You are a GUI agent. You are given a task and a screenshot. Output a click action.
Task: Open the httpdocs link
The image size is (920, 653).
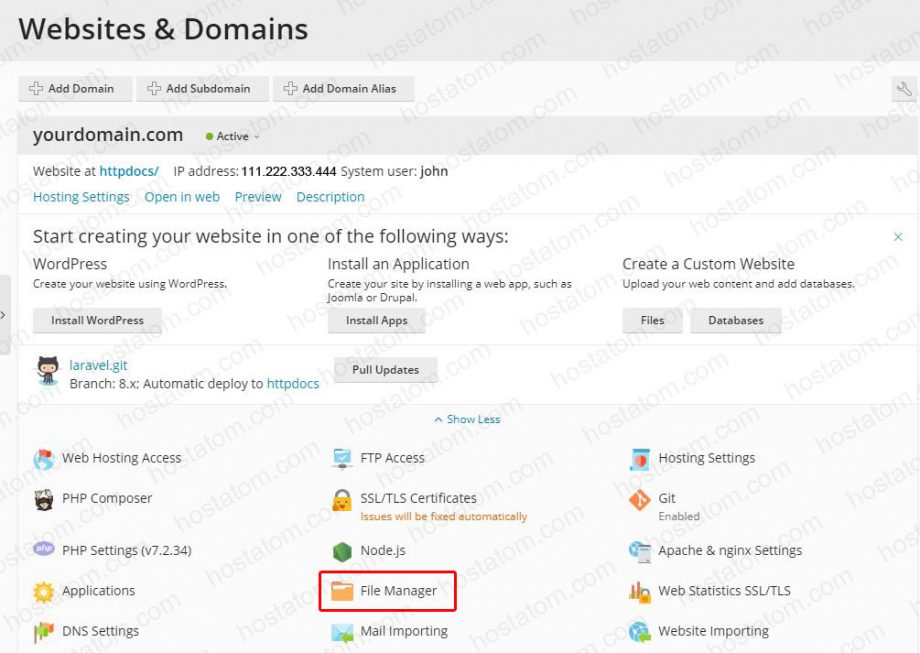click(127, 171)
